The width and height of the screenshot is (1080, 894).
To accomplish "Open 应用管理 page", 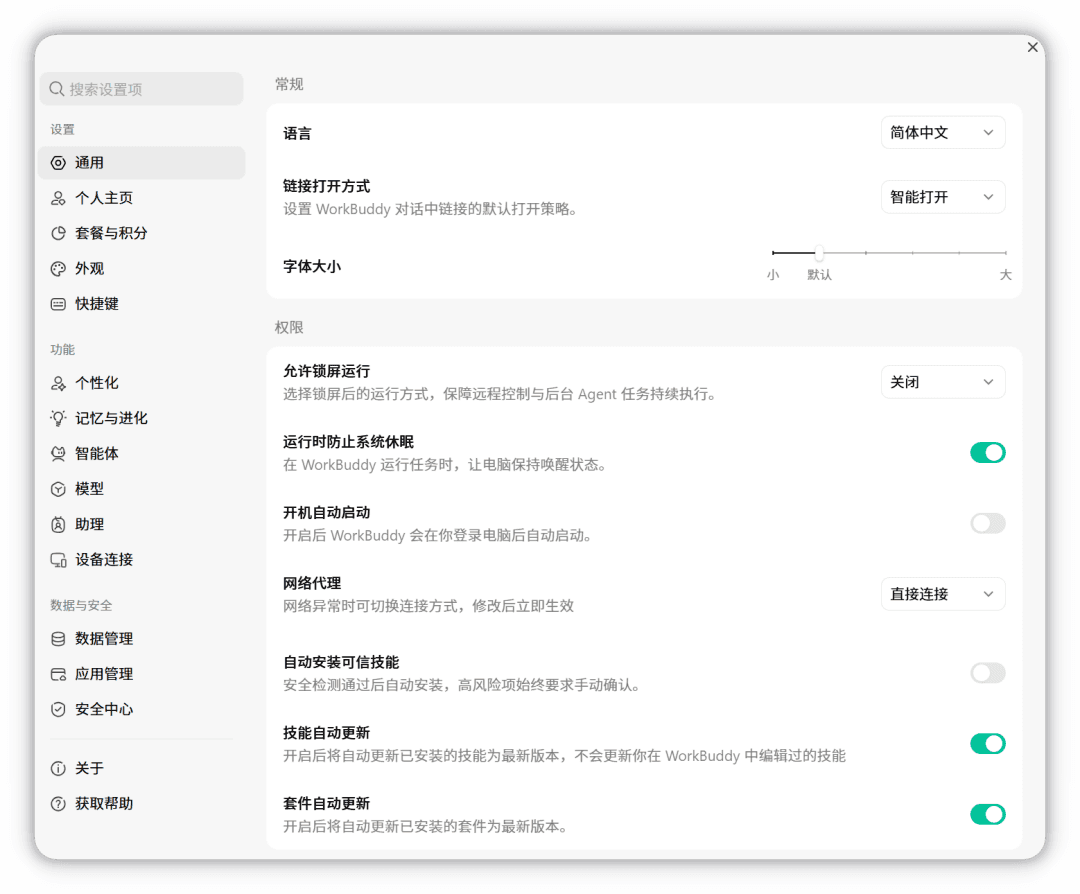I will tap(142, 674).
